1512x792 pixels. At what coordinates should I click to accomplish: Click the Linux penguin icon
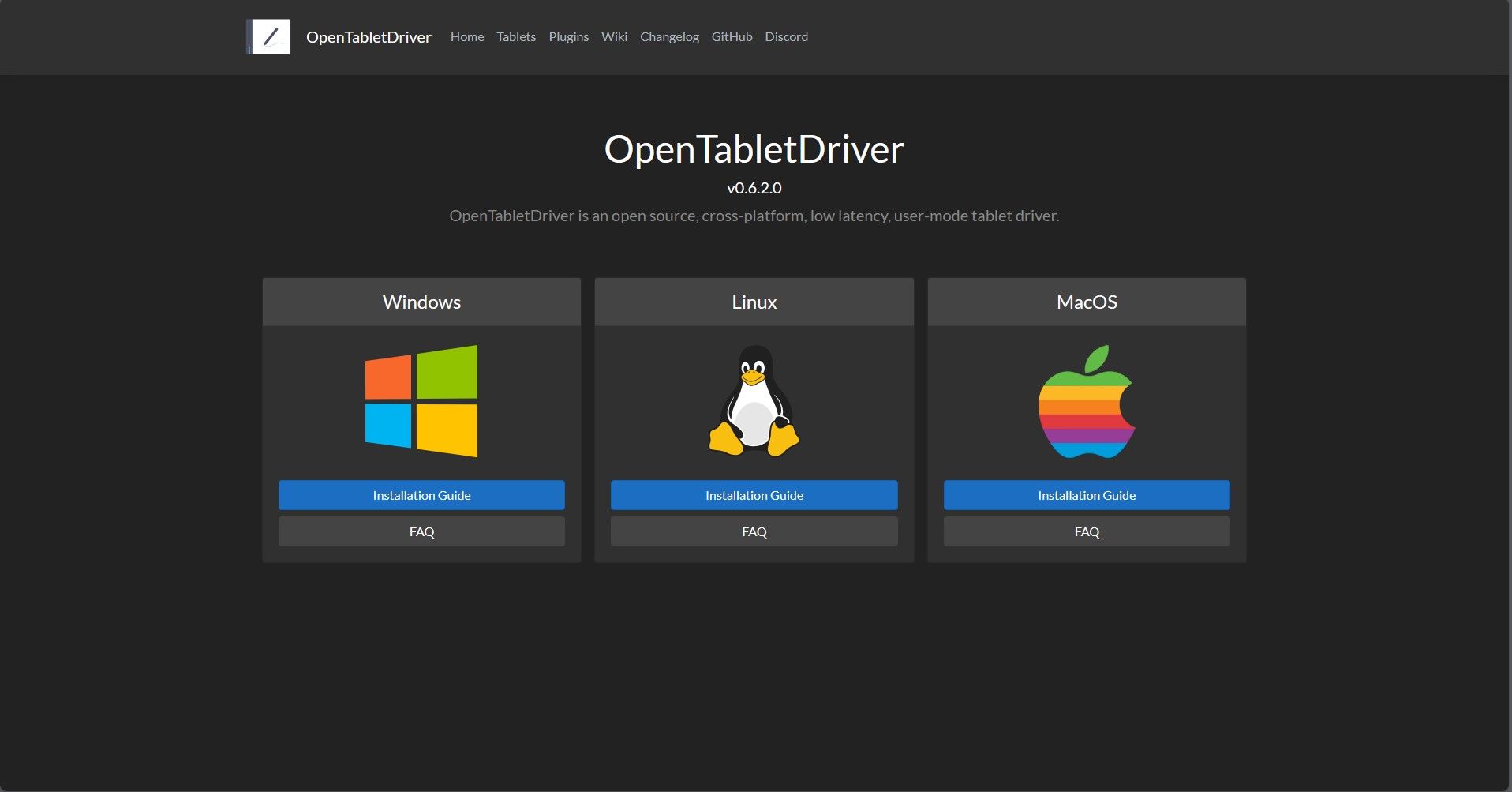coord(754,401)
